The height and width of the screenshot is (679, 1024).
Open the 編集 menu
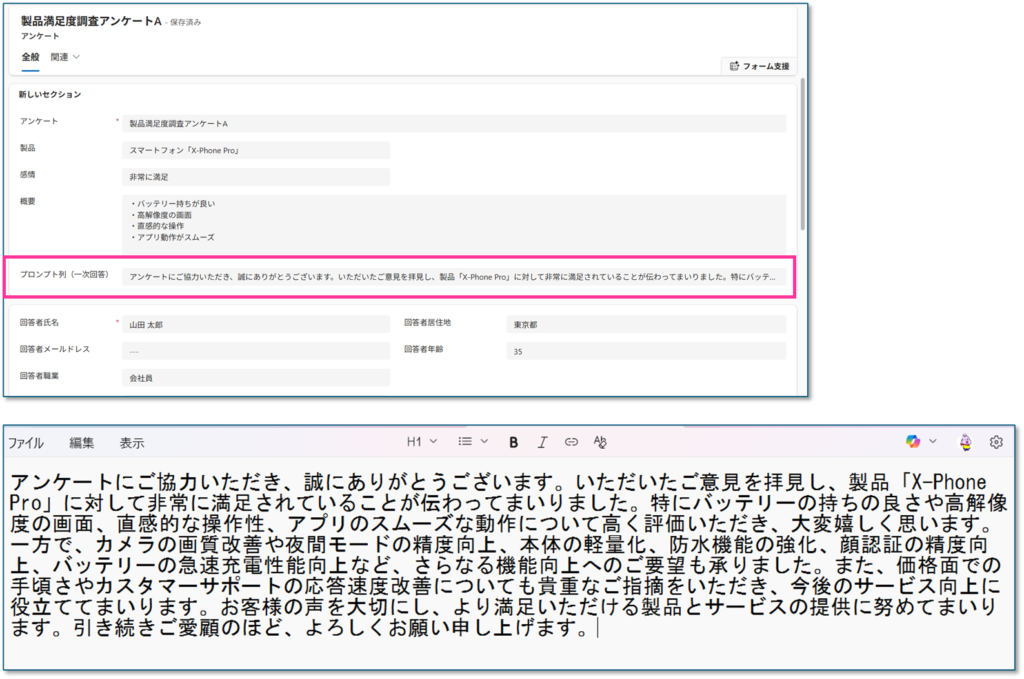[x=81, y=442]
